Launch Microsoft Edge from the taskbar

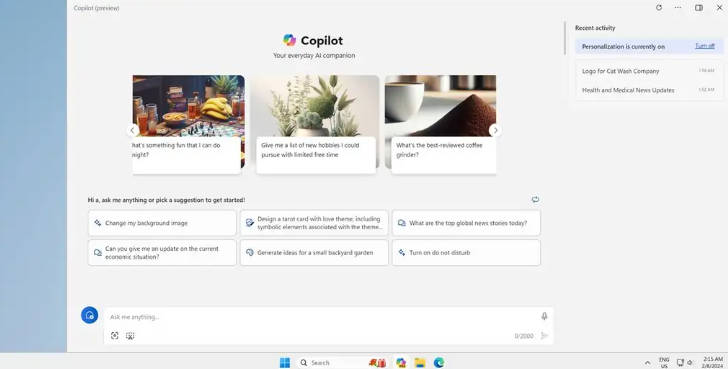[439, 363]
